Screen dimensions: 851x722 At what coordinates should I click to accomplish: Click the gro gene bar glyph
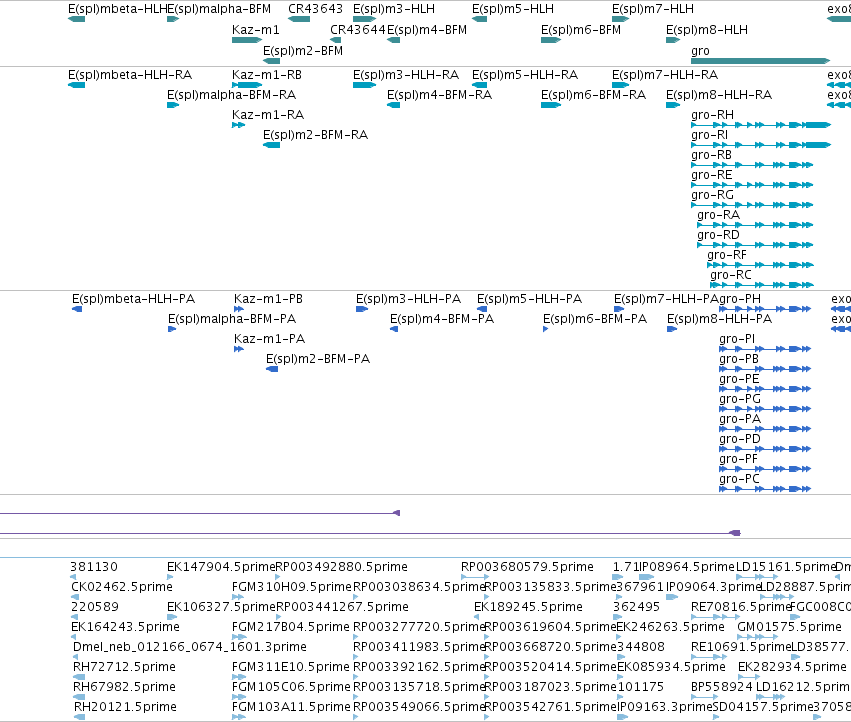[x=760, y=61]
